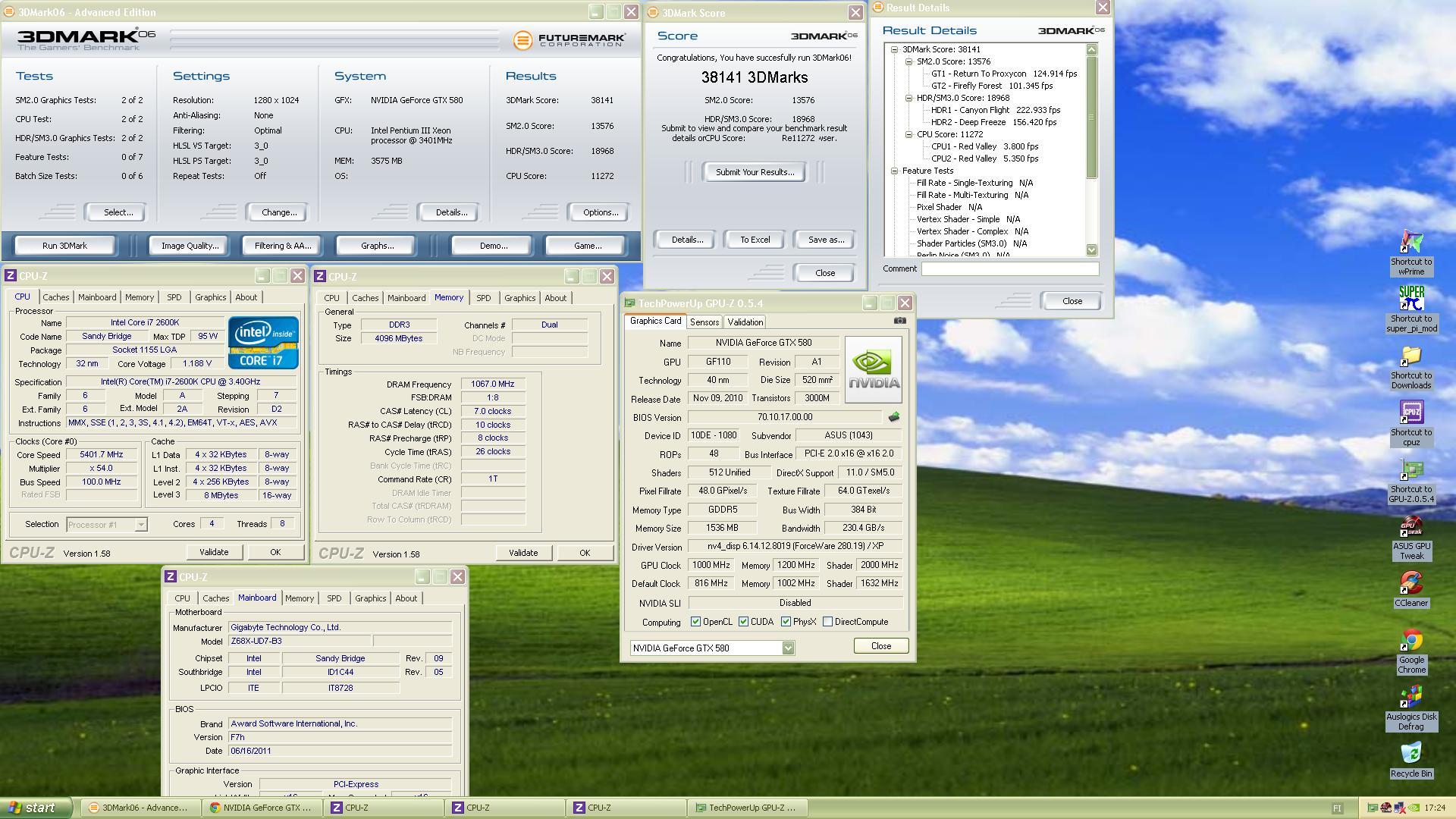Click the Comment input field

1009,268
